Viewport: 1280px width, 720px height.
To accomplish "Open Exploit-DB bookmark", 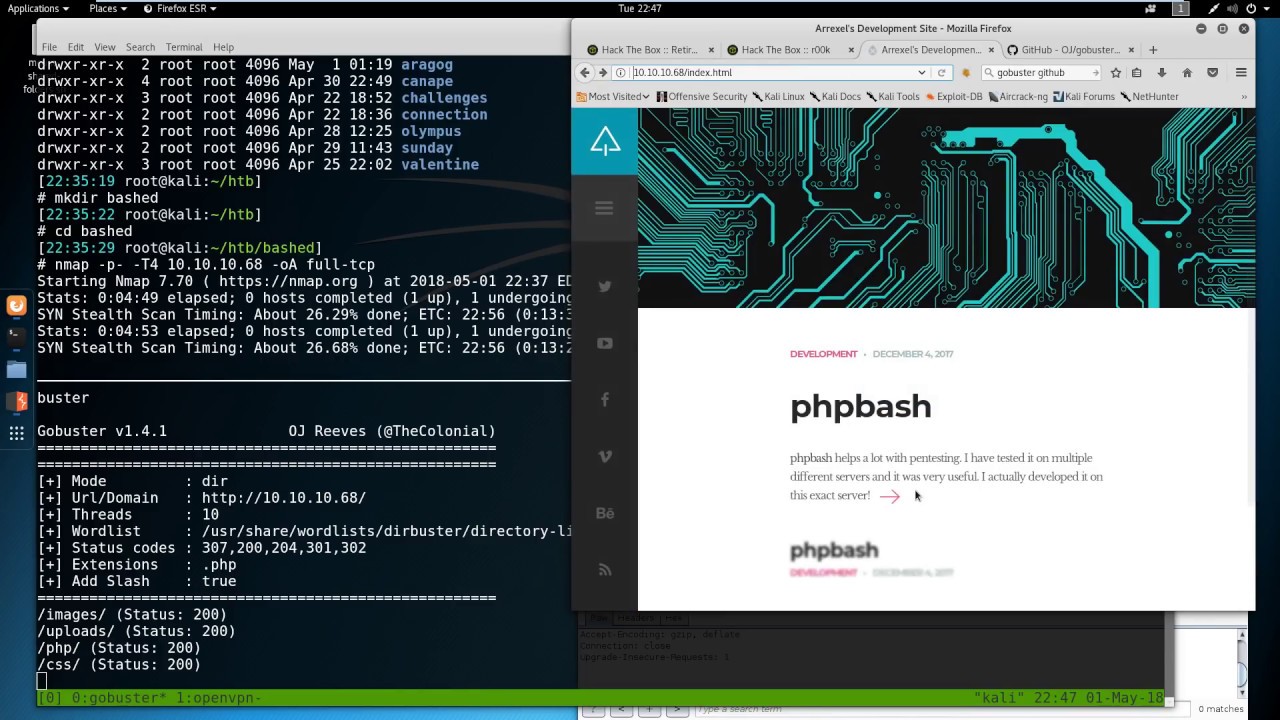I will pyautogui.click(x=954, y=96).
